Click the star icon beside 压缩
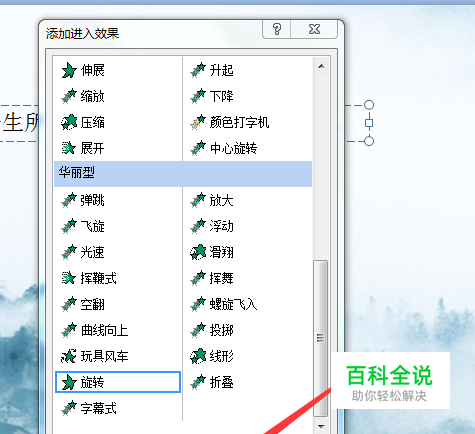This screenshot has height=434, width=475. click(x=69, y=122)
